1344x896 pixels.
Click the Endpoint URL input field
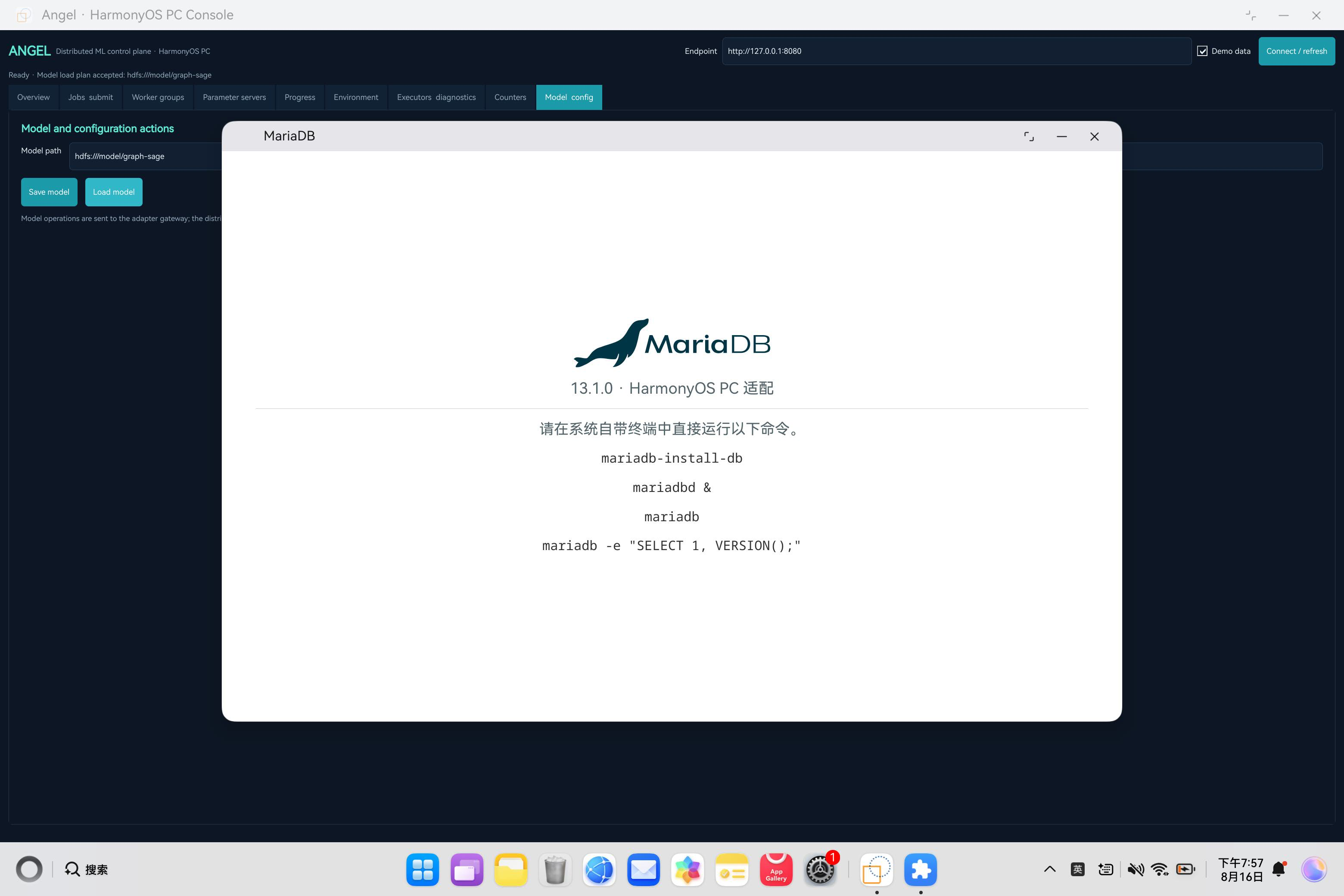957,51
